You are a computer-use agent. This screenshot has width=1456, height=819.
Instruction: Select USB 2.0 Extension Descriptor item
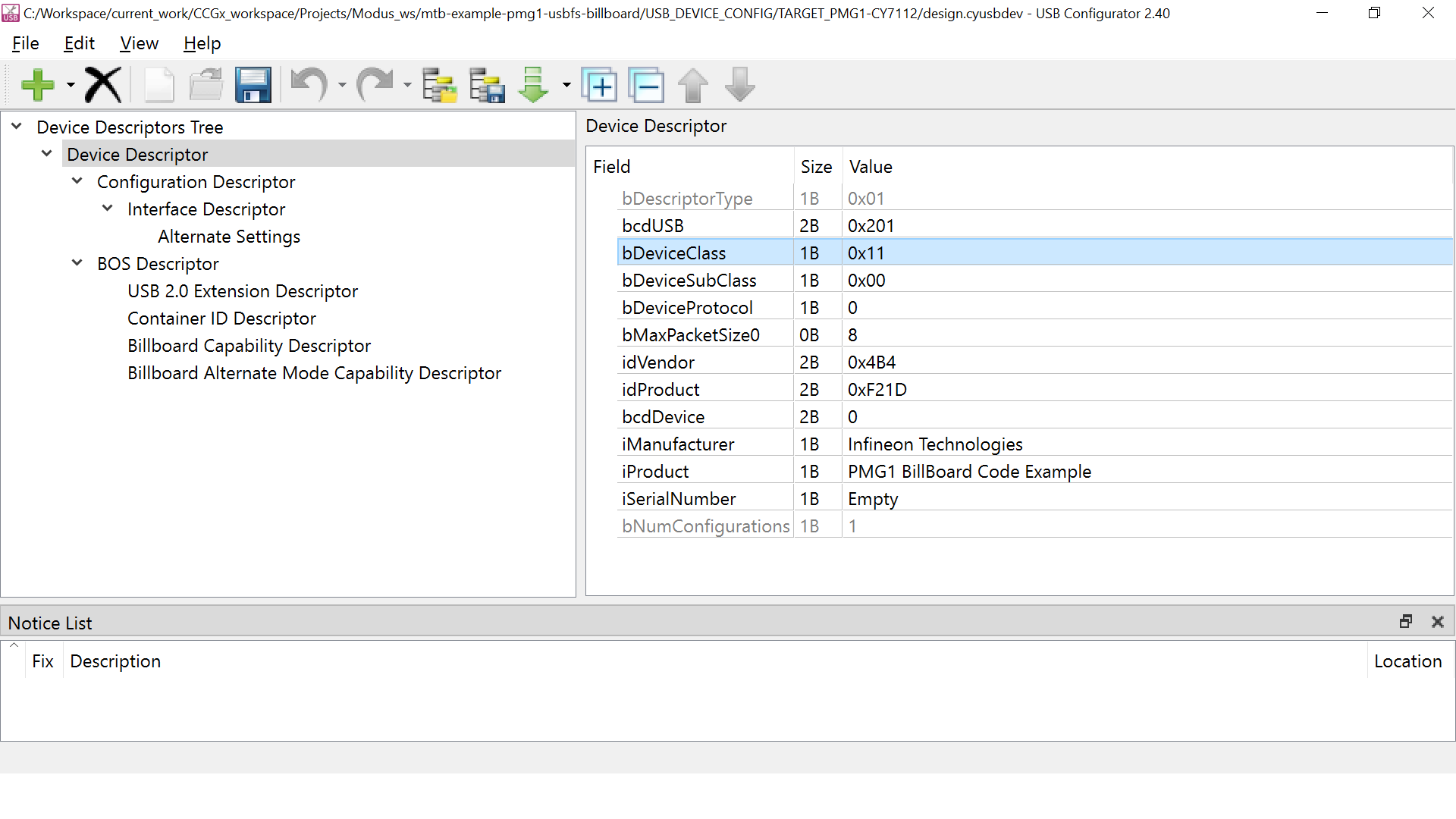click(243, 291)
